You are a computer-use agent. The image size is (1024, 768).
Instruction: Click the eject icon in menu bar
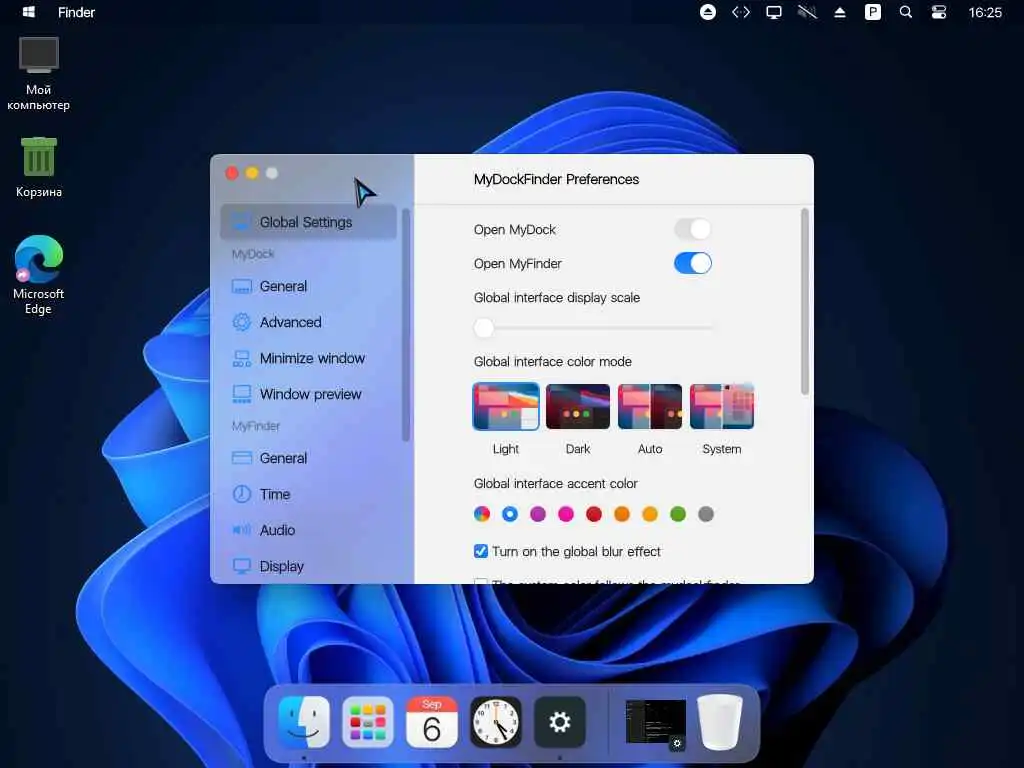coord(840,12)
